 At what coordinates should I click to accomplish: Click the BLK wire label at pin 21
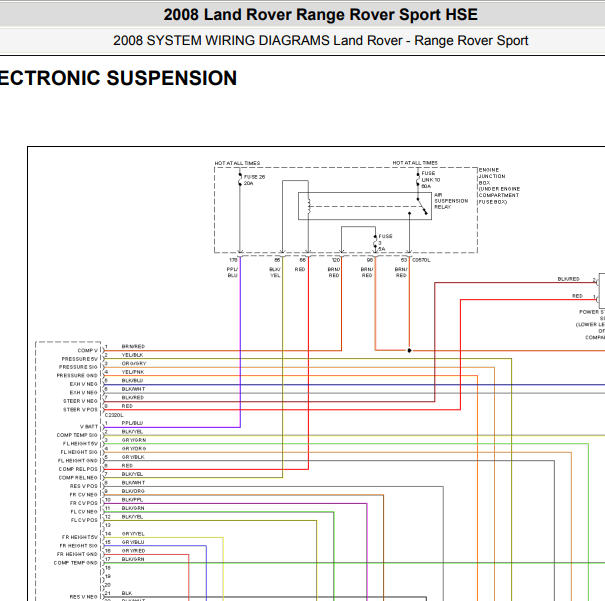(127, 593)
